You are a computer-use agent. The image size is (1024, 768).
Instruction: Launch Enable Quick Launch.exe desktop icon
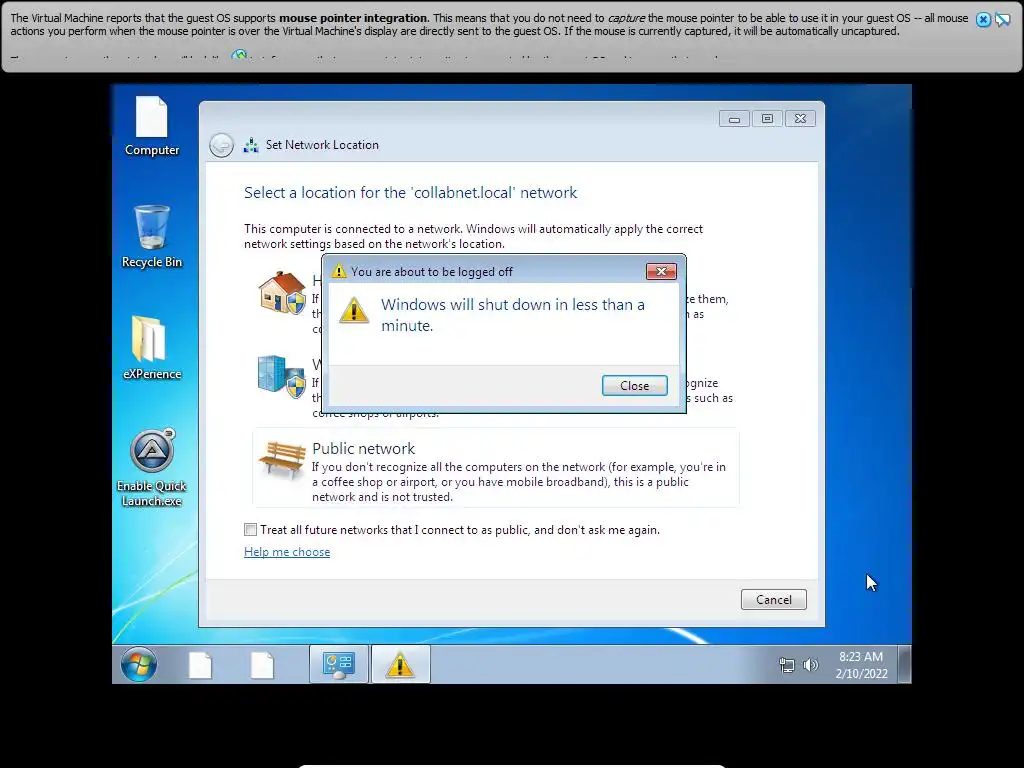click(152, 468)
